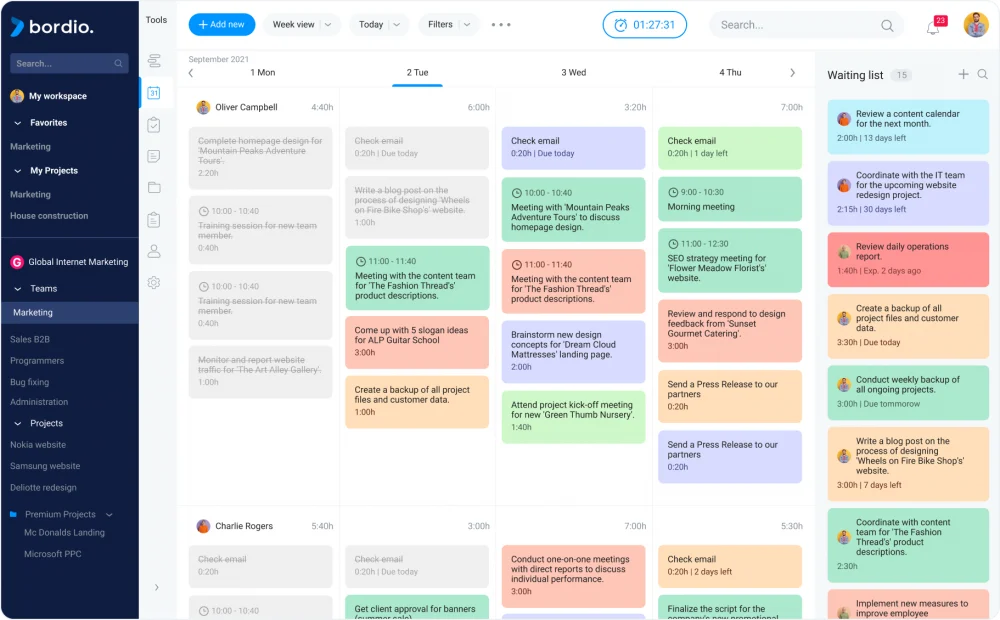
Task: Click the timer 01:27:31 button
Action: click(645, 25)
